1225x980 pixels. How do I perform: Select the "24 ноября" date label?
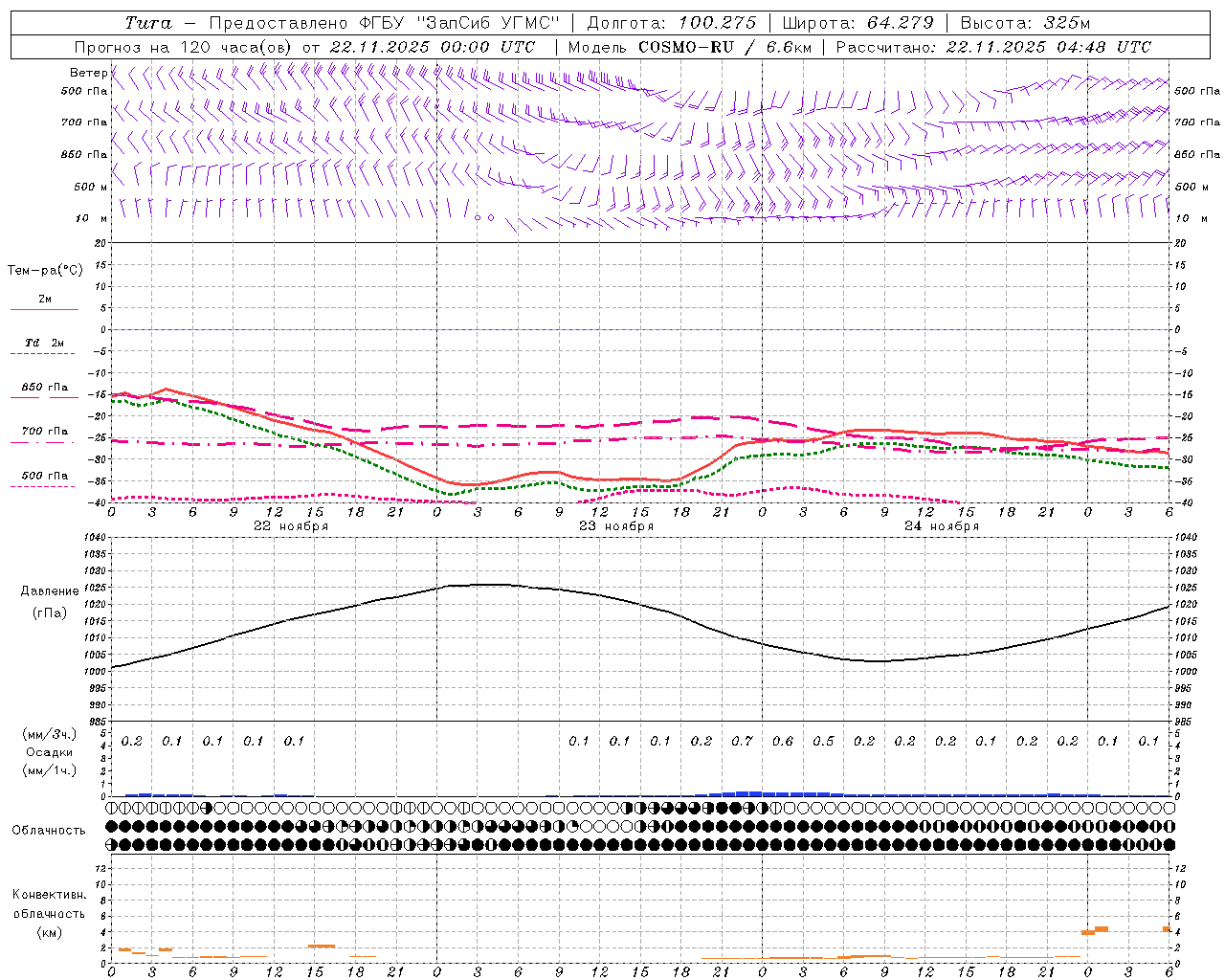pos(942,526)
